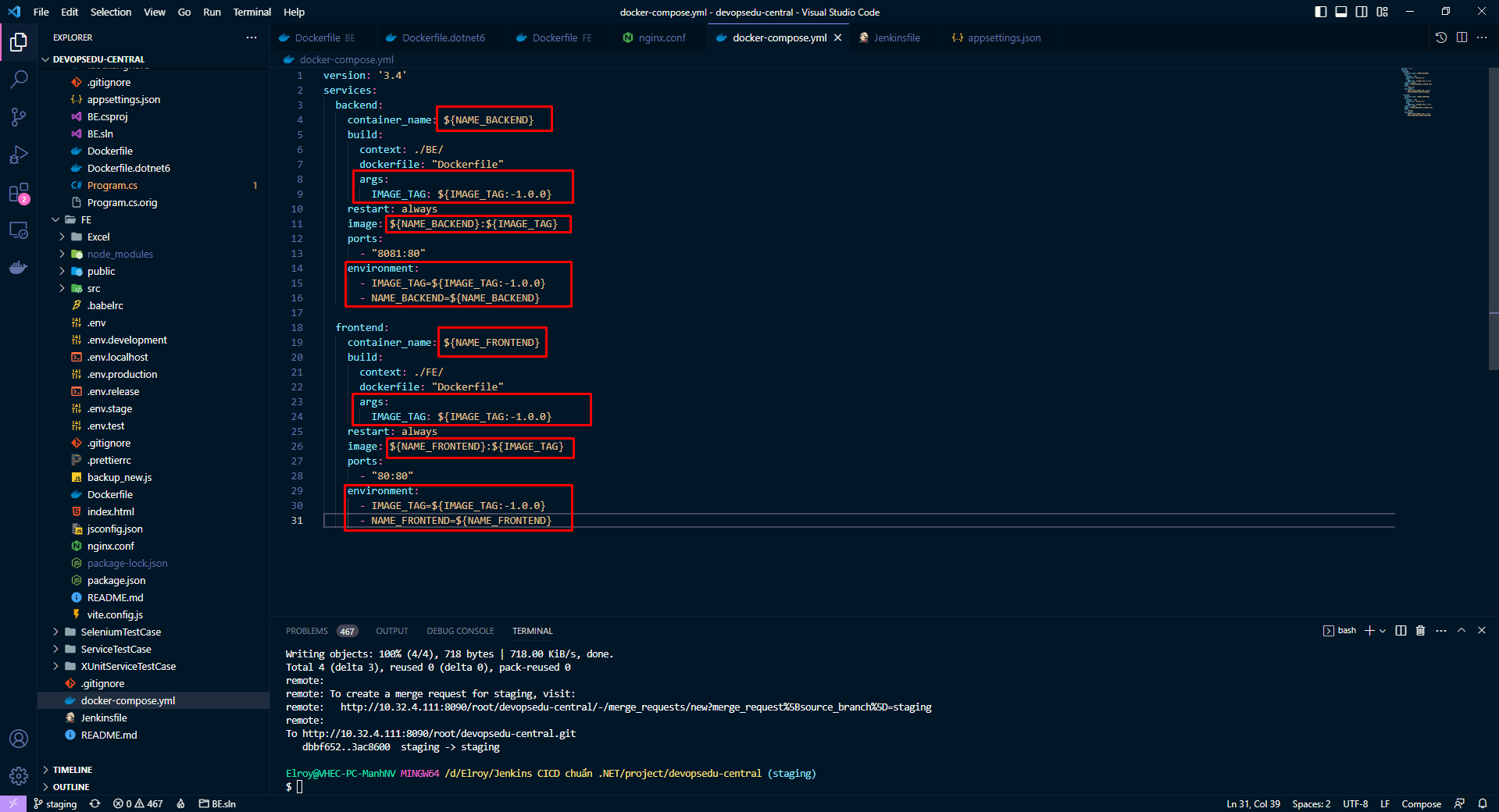This screenshot has height=812, width=1499.
Task: Close the docker-compose.yml tab
Action: click(x=838, y=37)
